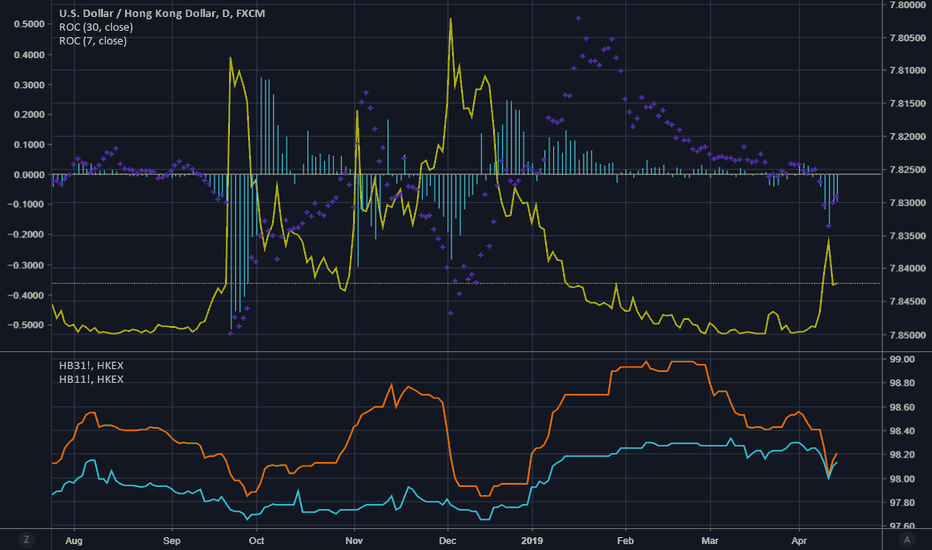Click the −0.1000 ROC scale label
The image size is (932, 550).
[x=26, y=204]
